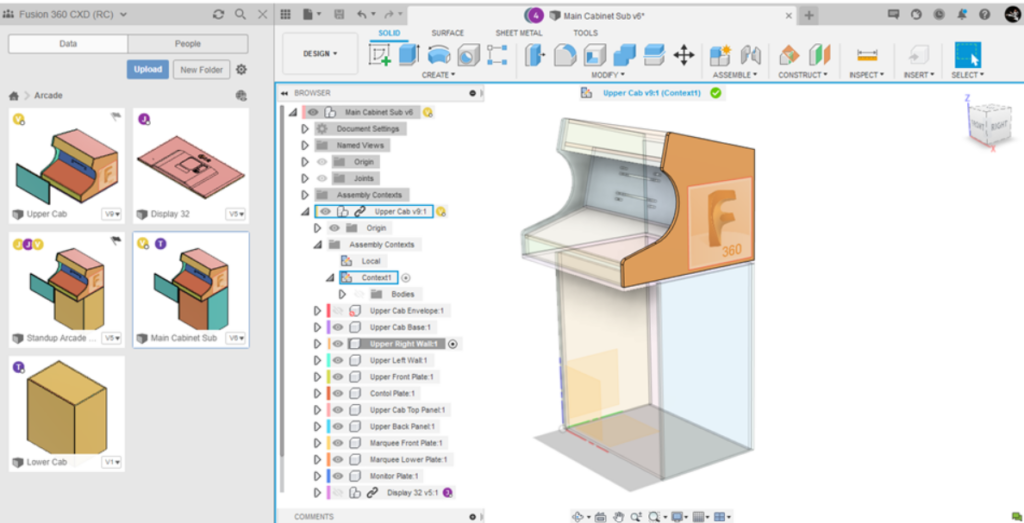Open the MODIFY menu
Screen dimensions: 1024x523
click(607, 75)
